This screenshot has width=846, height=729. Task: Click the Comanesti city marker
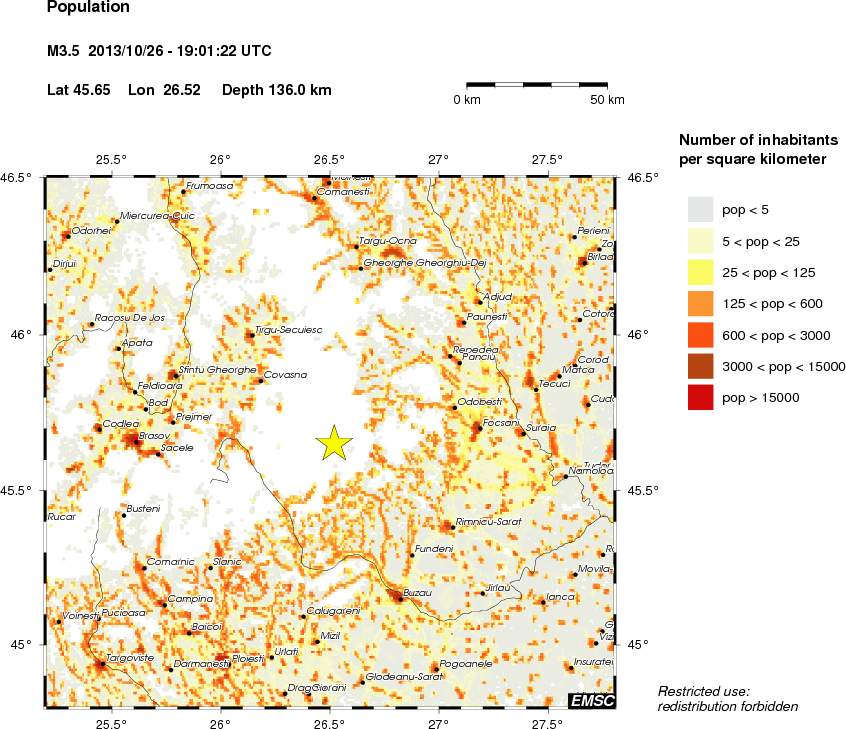(315, 199)
